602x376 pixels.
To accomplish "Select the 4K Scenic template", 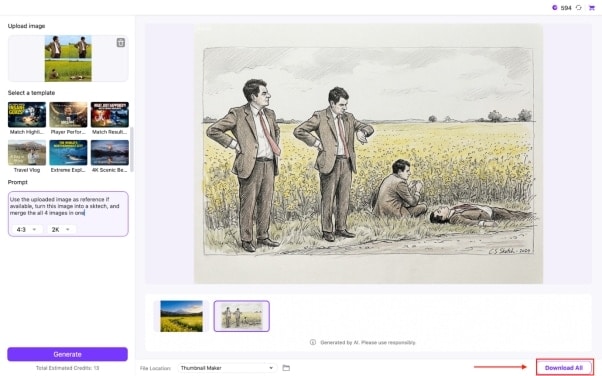I will [110, 156].
